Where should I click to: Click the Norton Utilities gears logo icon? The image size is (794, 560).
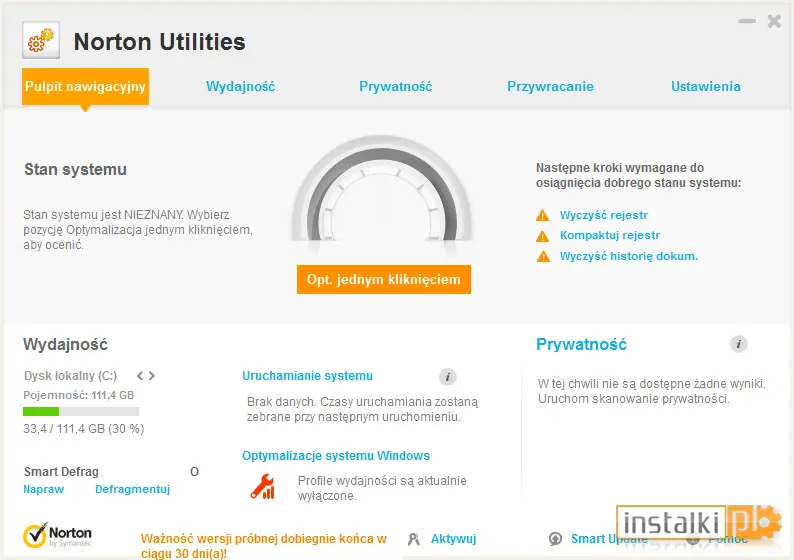click(x=41, y=40)
